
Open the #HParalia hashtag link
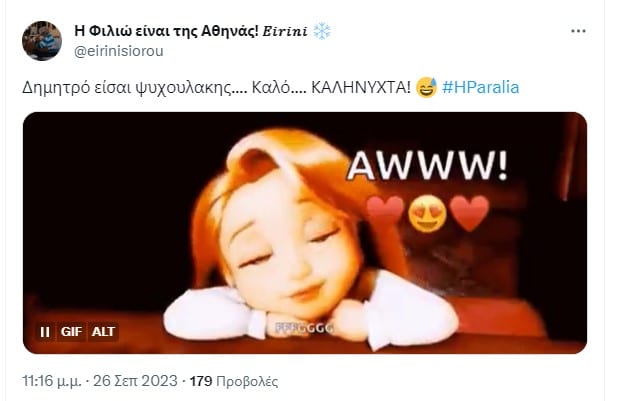[481, 87]
